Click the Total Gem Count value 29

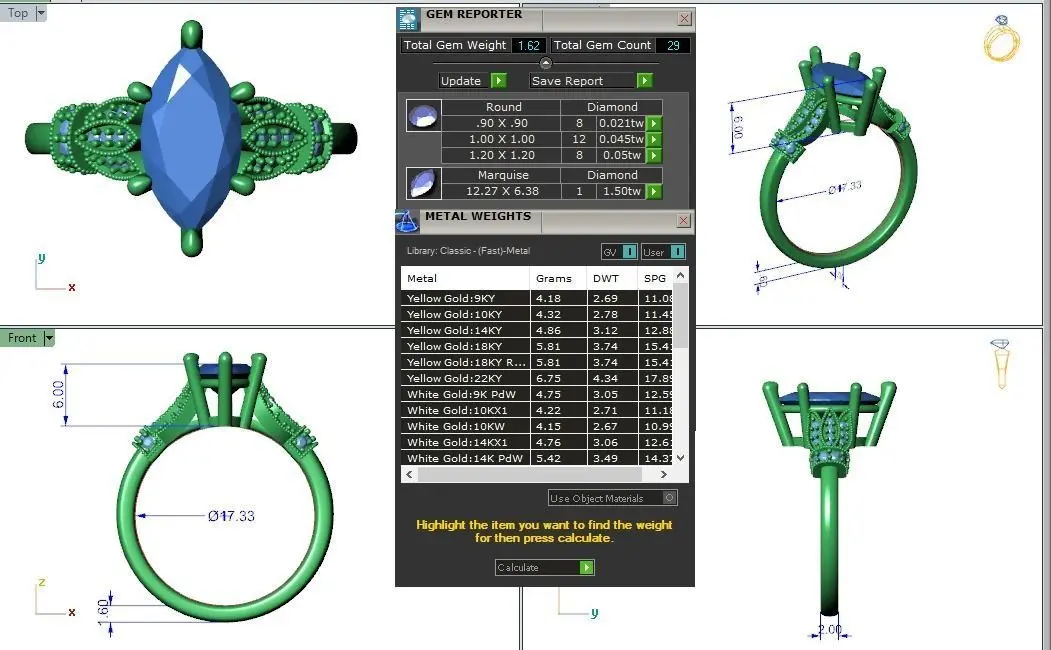pos(673,46)
